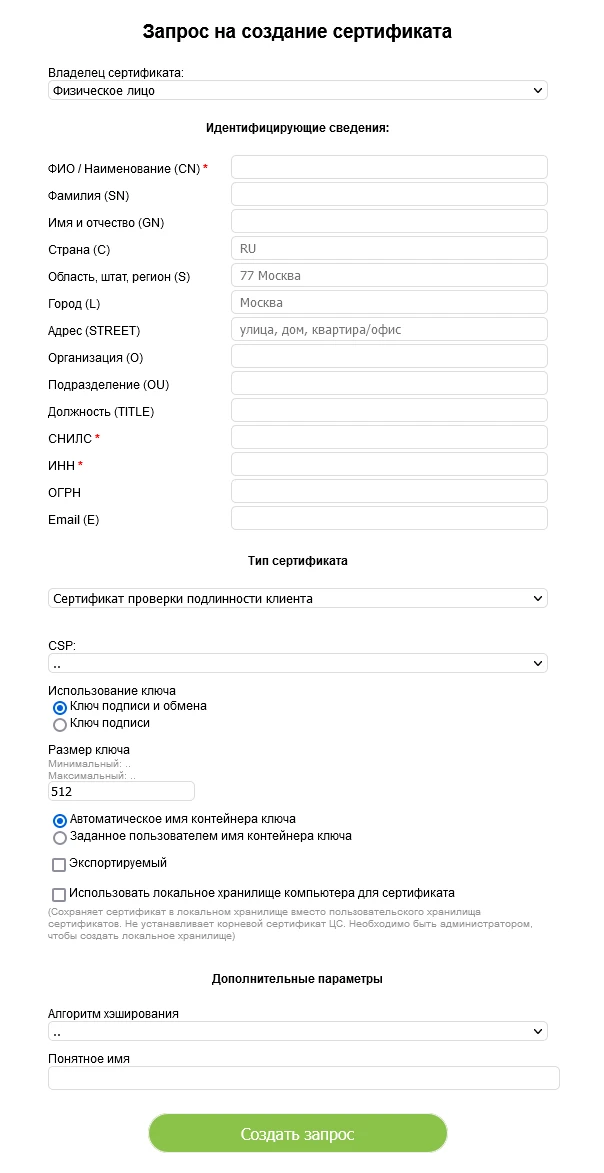Select 'Ключ подписи и обмена' radio button
Screen dimensions: 604x1173
click(x=60, y=707)
